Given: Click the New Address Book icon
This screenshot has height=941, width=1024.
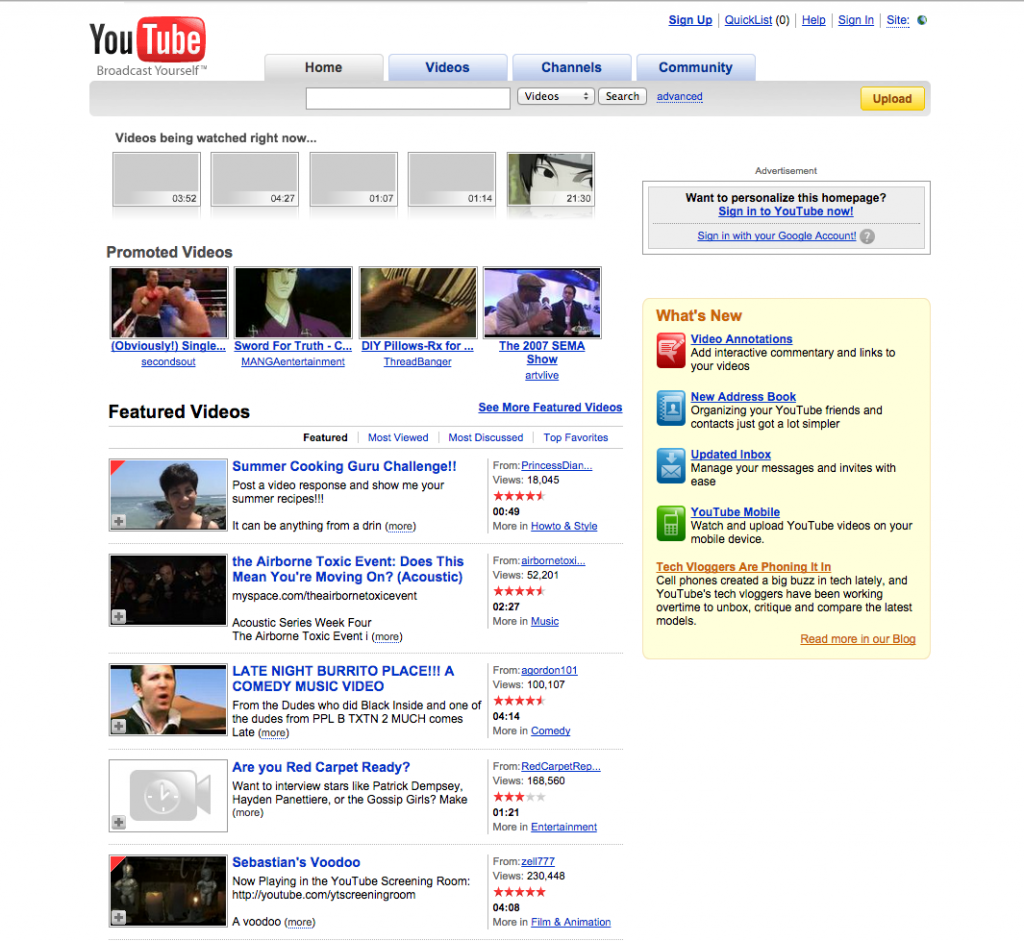Looking at the screenshot, I should click(671, 408).
